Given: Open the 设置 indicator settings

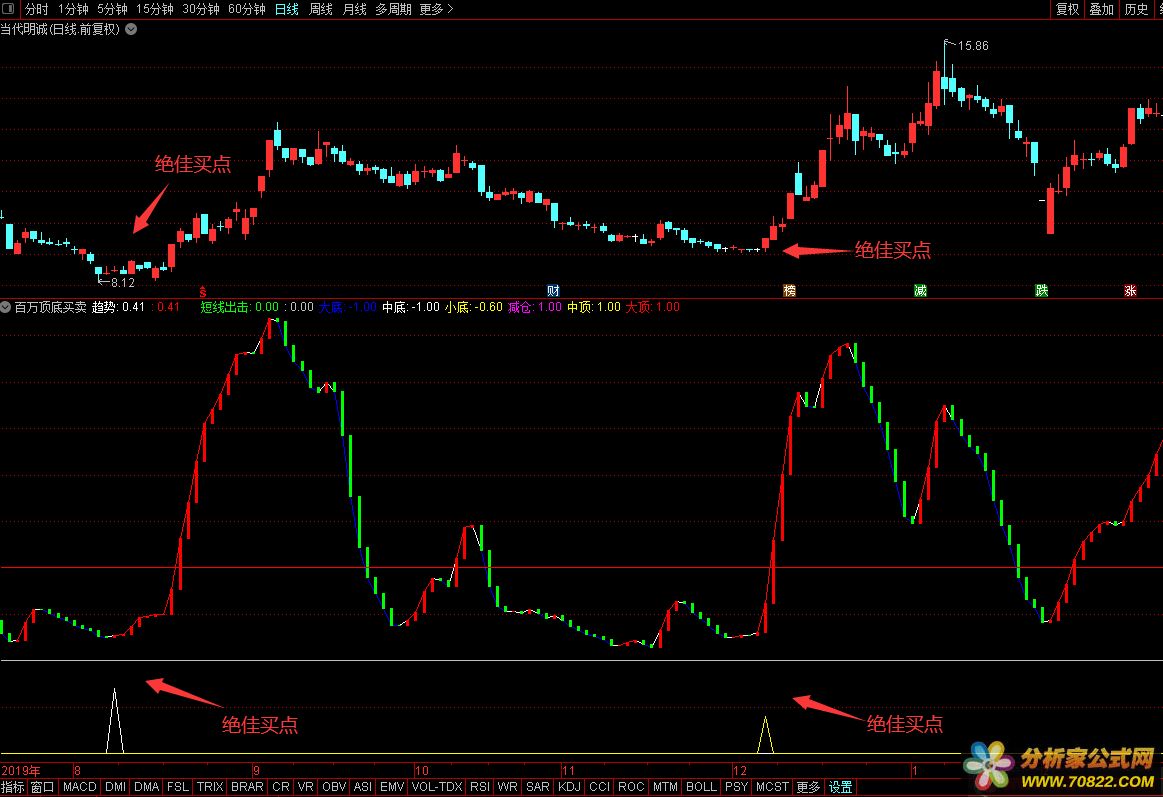Looking at the screenshot, I should tap(841, 787).
